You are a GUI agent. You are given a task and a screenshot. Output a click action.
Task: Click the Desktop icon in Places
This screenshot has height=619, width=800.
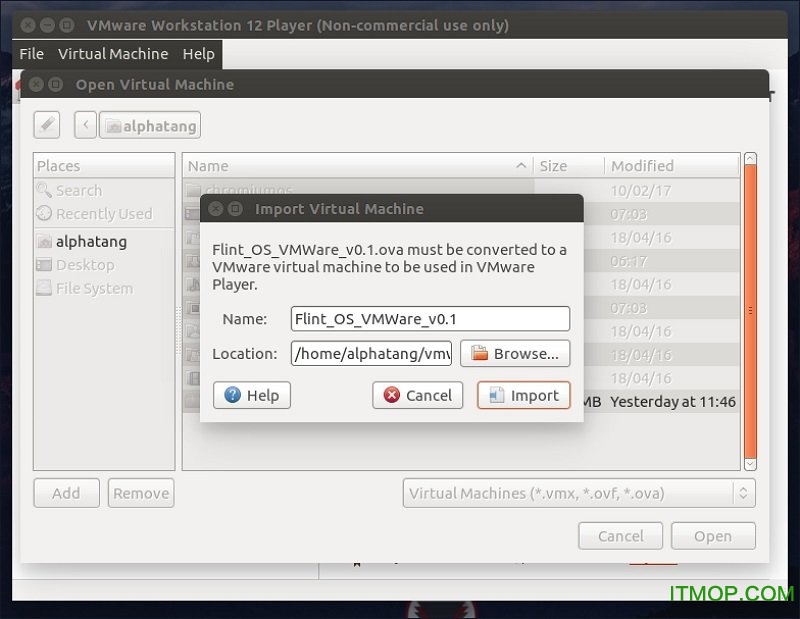pyautogui.click(x=44, y=265)
